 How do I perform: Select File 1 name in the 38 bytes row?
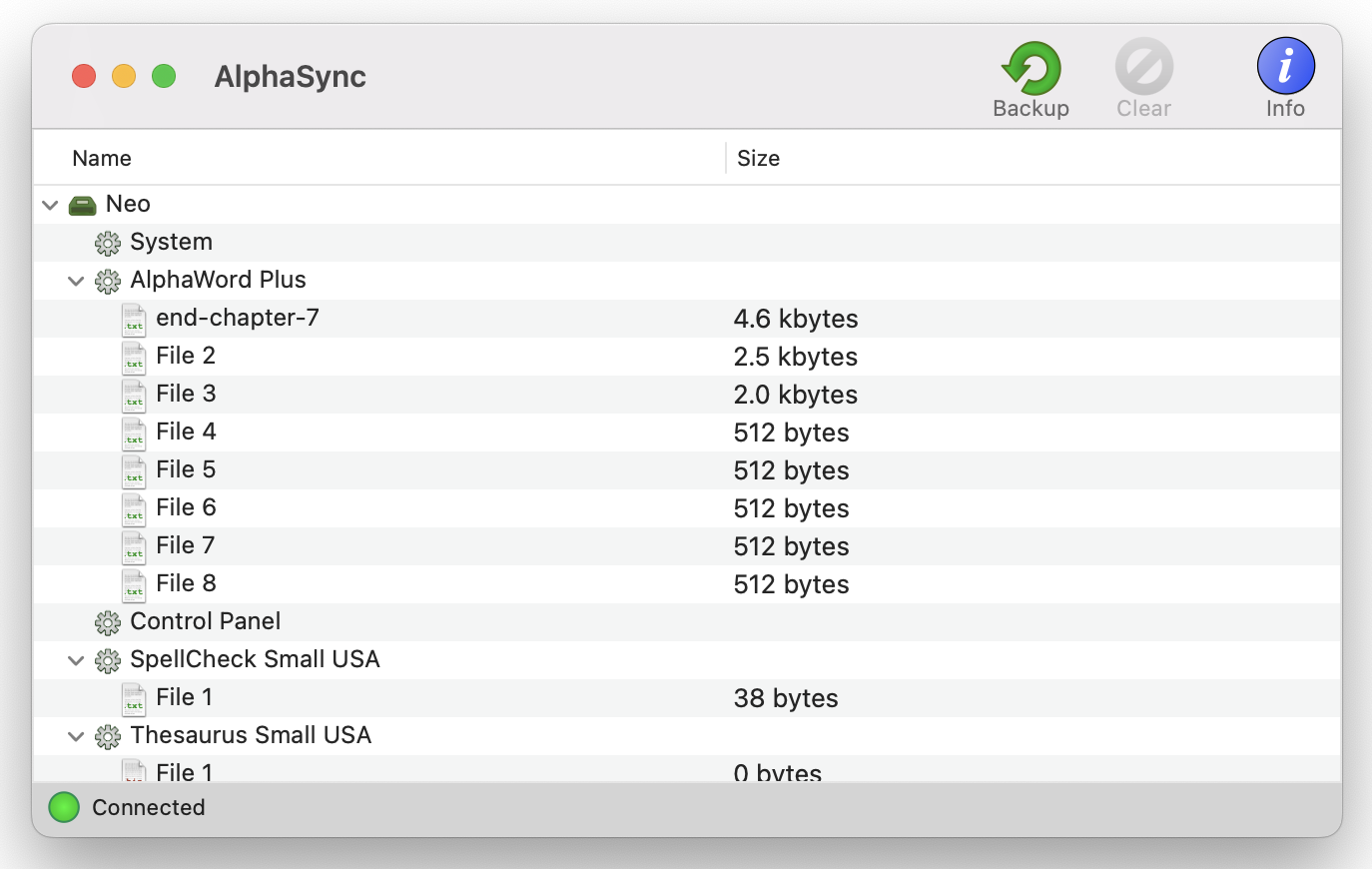[x=184, y=697]
